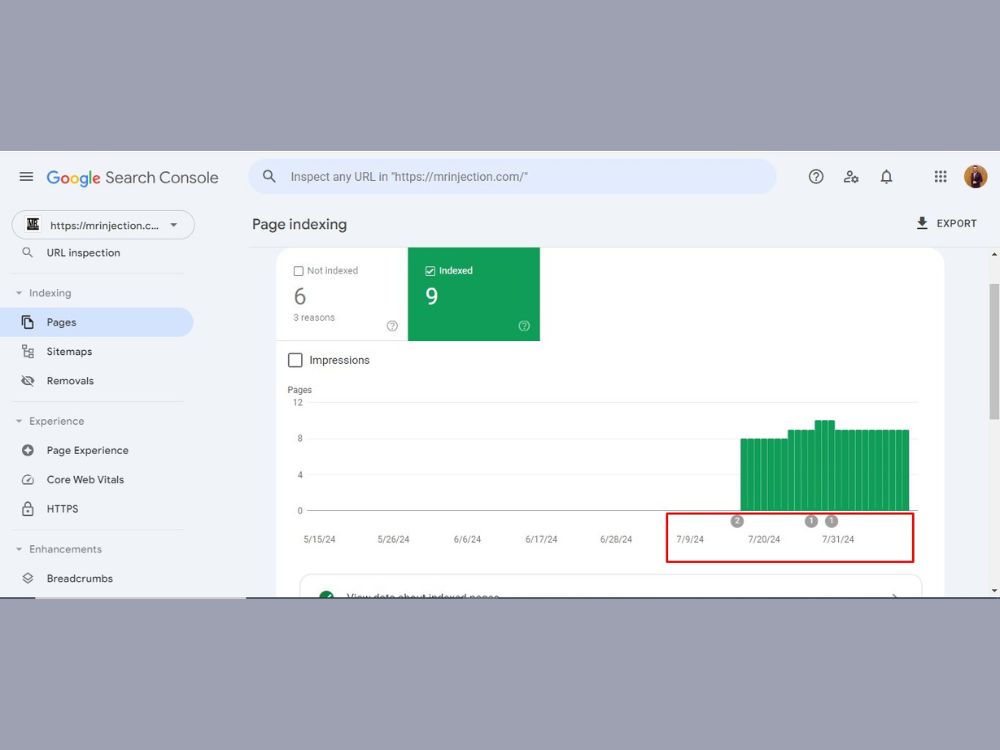This screenshot has height=750, width=1000.
Task: Toggle the Not indexed checkbox
Action: tap(298, 271)
